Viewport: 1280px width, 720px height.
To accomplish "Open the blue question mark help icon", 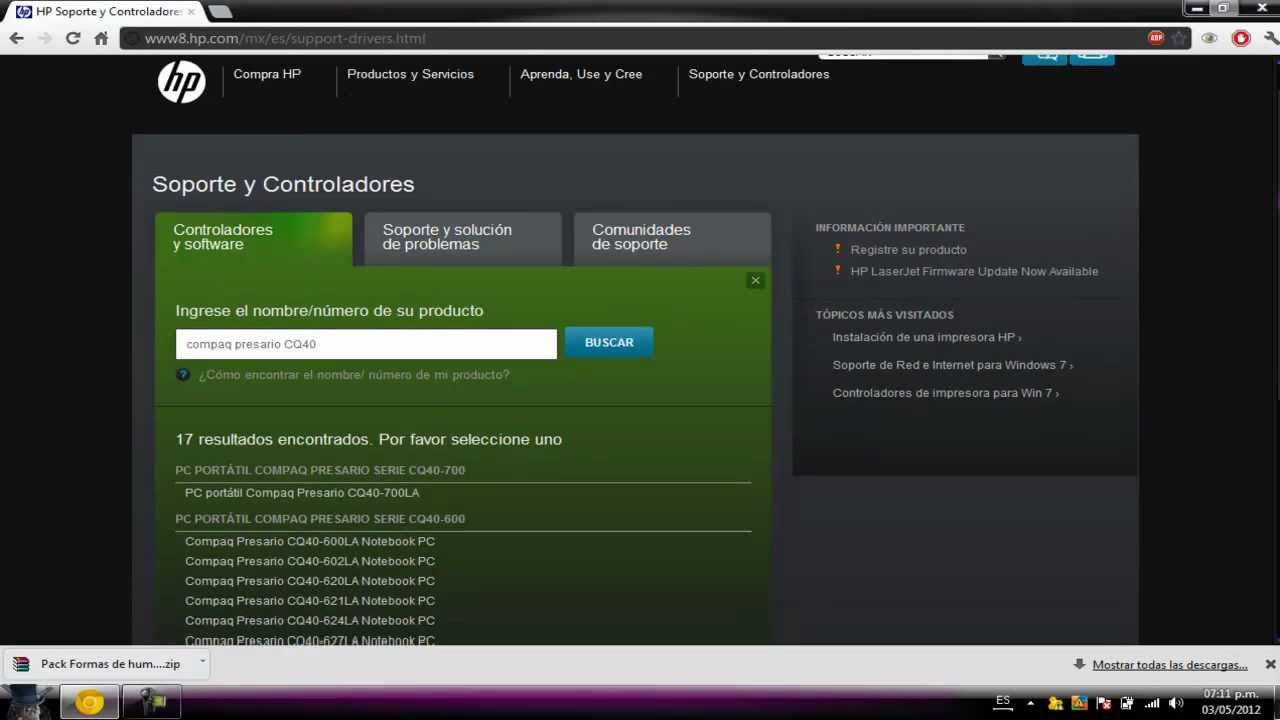I will (x=183, y=374).
